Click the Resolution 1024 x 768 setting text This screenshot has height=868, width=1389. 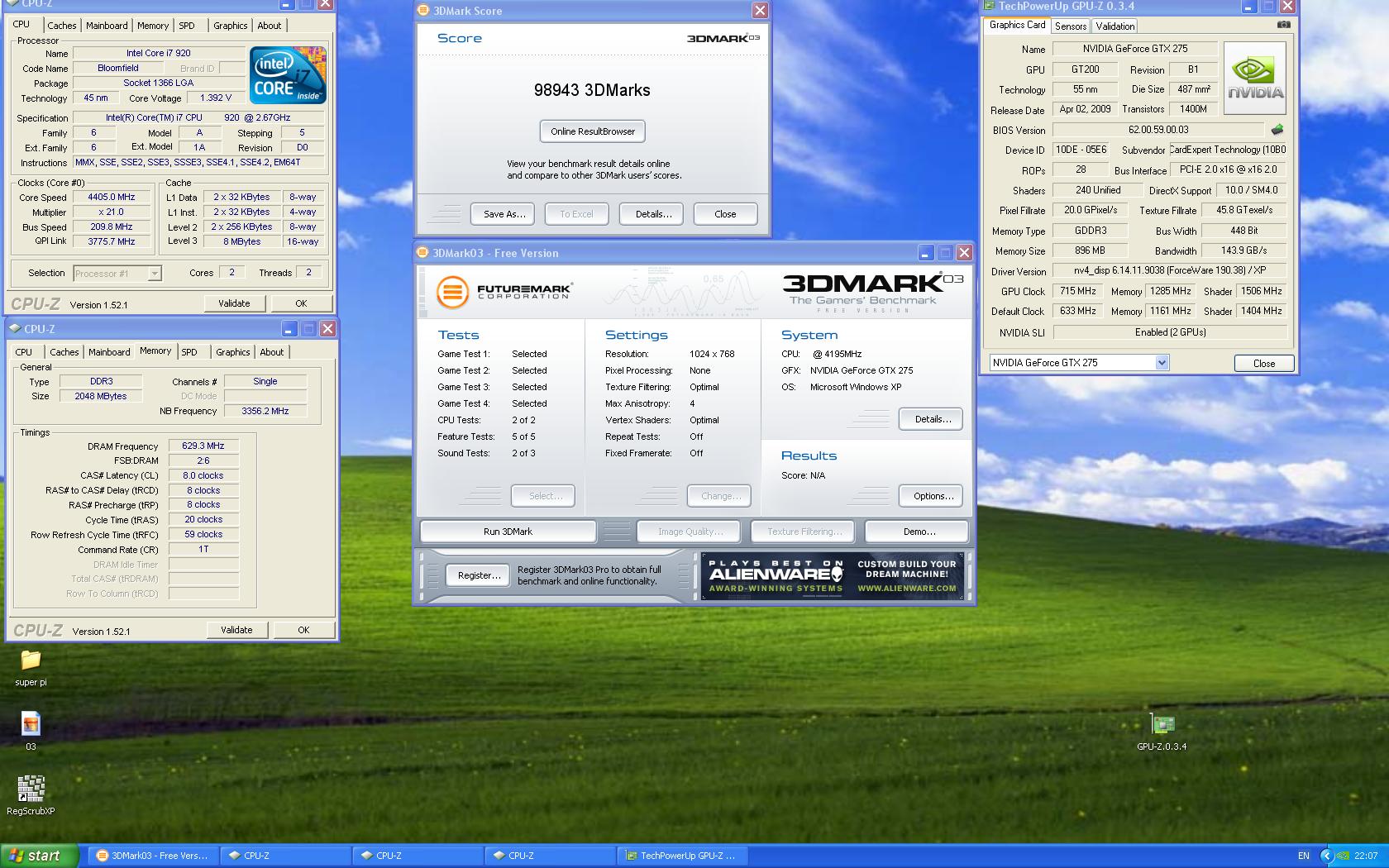(712, 354)
